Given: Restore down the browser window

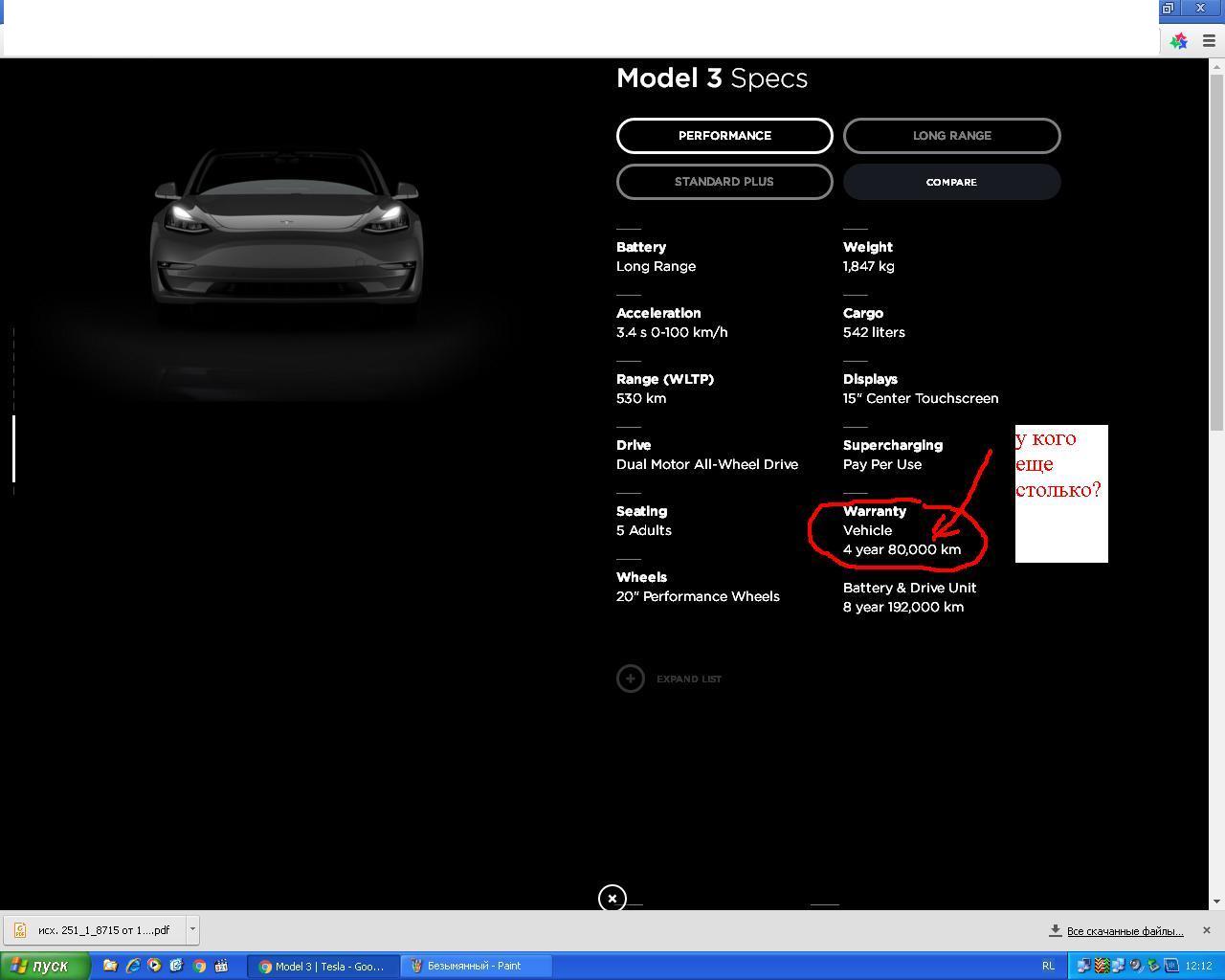Looking at the screenshot, I should click(1169, 8).
